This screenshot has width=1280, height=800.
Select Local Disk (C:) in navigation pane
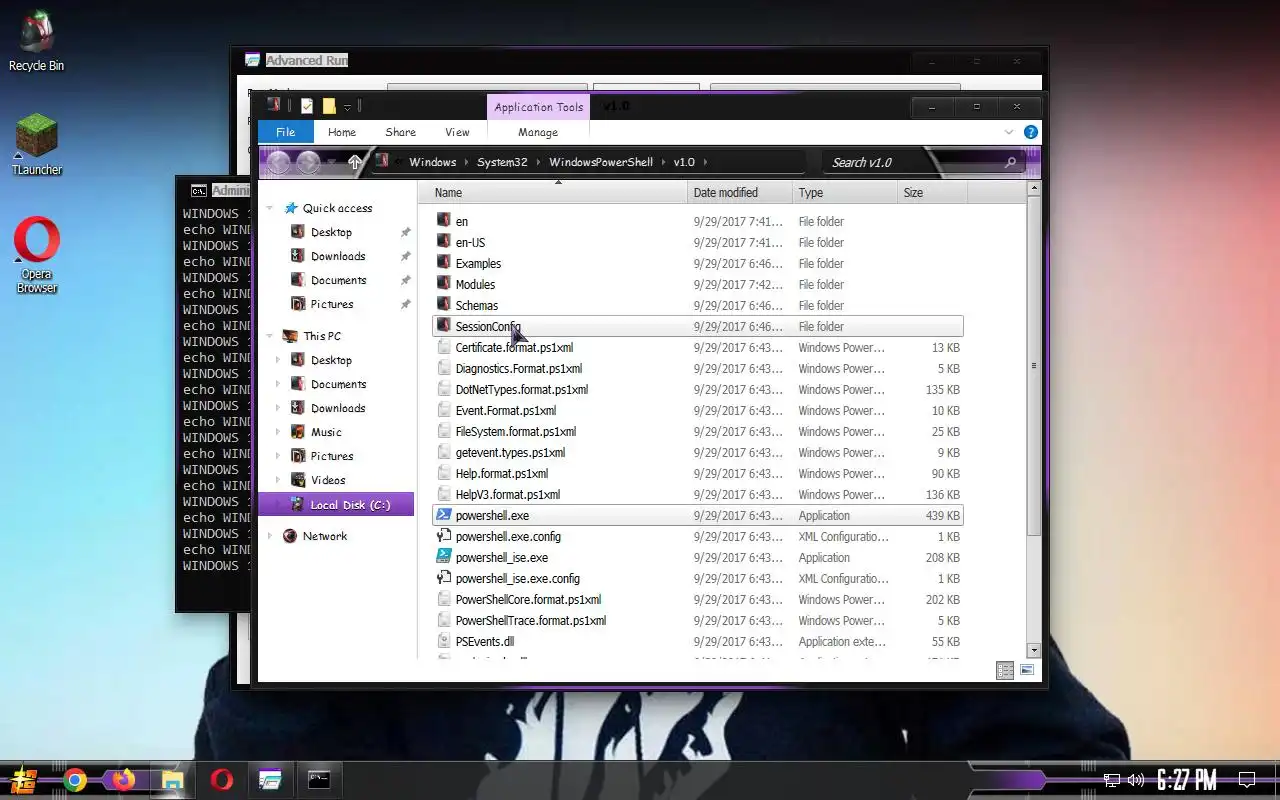(337, 505)
